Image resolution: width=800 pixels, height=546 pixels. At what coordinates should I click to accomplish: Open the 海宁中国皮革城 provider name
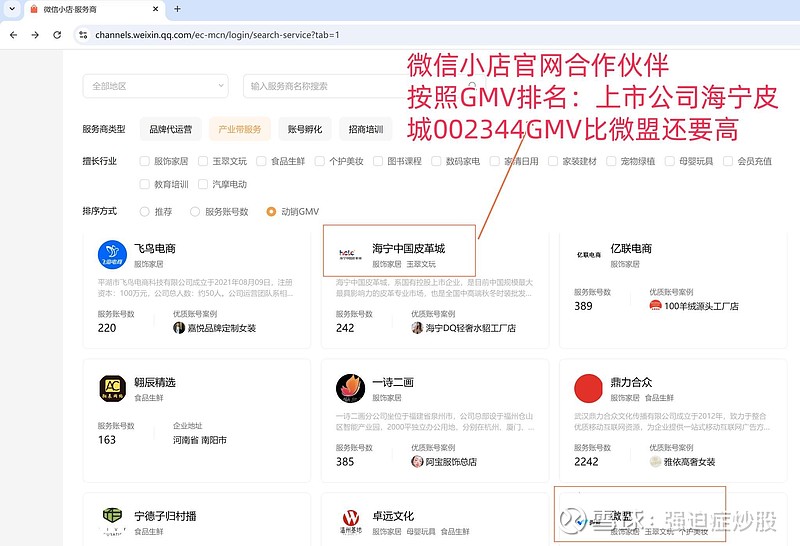[409, 249]
